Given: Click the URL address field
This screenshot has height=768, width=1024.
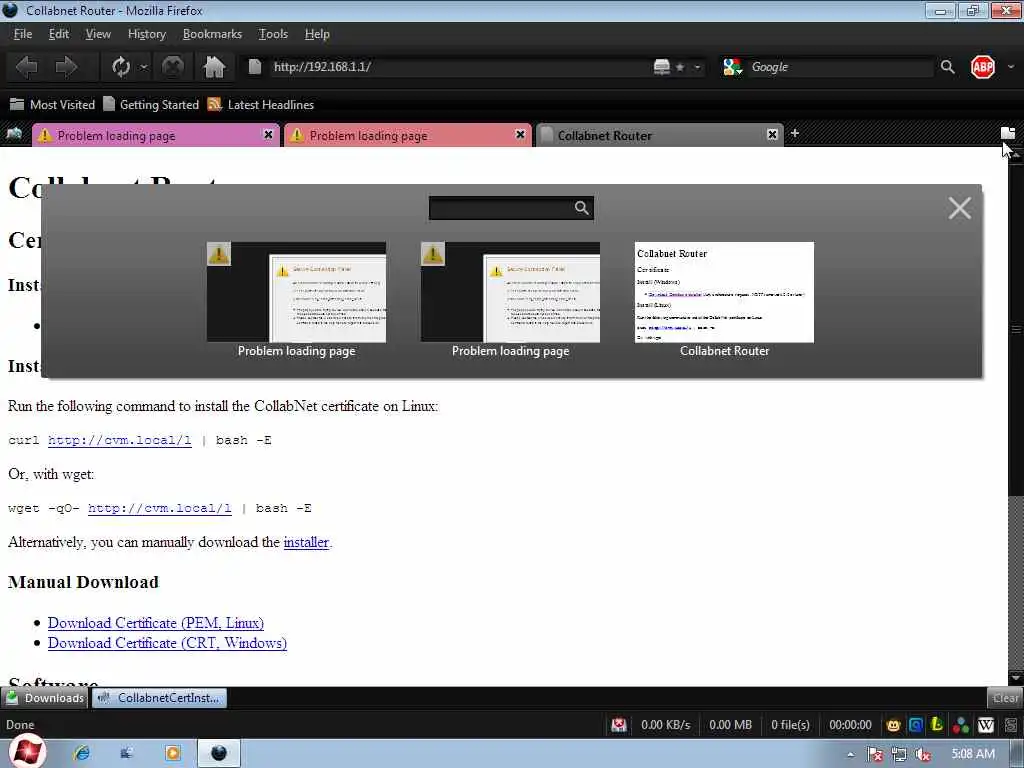Looking at the screenshot, I should click(457, 67).
